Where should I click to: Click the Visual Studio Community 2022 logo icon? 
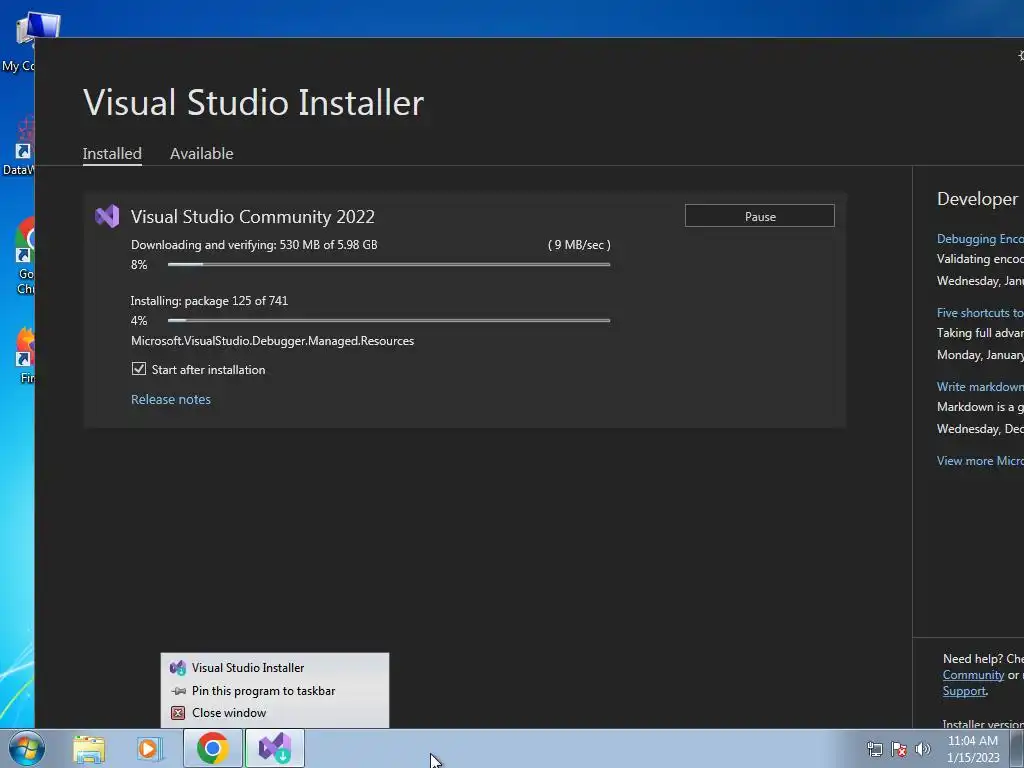[x=107, y=216]
